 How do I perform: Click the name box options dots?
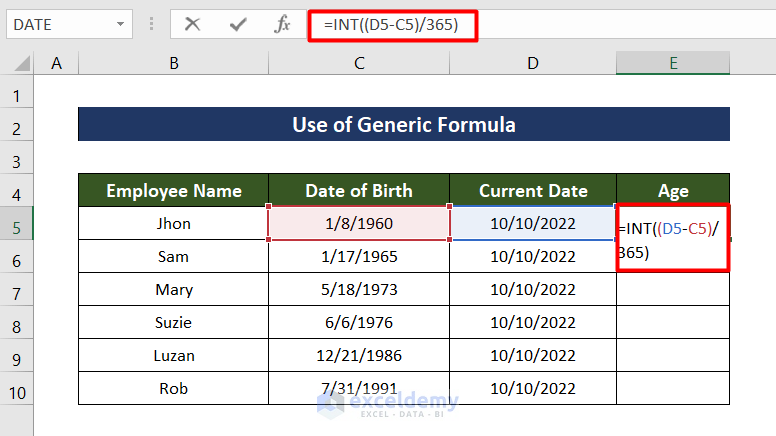coord(152,24)
